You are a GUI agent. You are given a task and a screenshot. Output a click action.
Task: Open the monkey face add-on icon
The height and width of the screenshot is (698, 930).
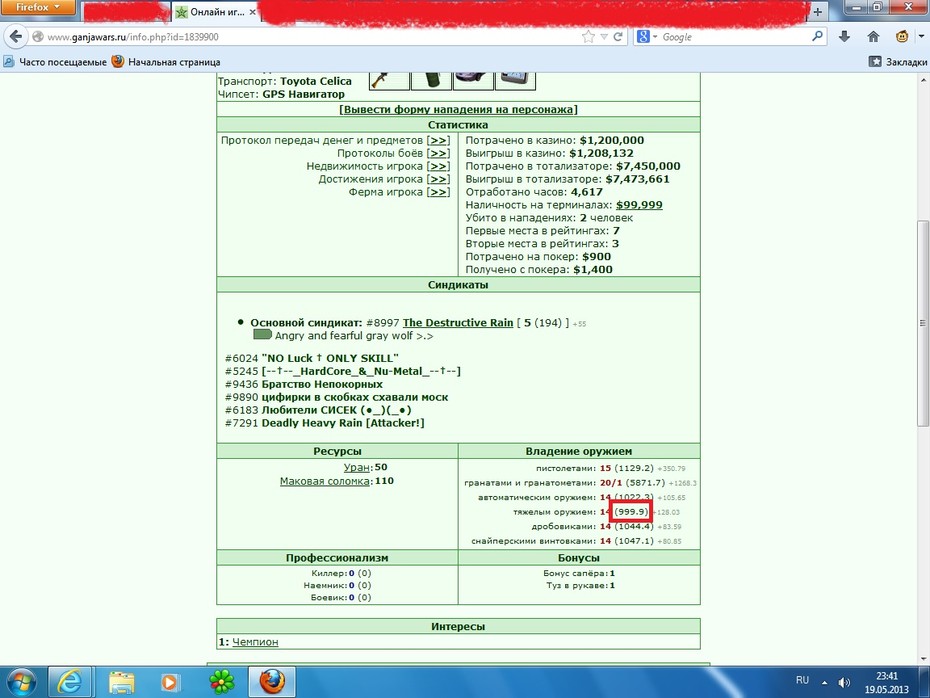(x=902, y=37)
